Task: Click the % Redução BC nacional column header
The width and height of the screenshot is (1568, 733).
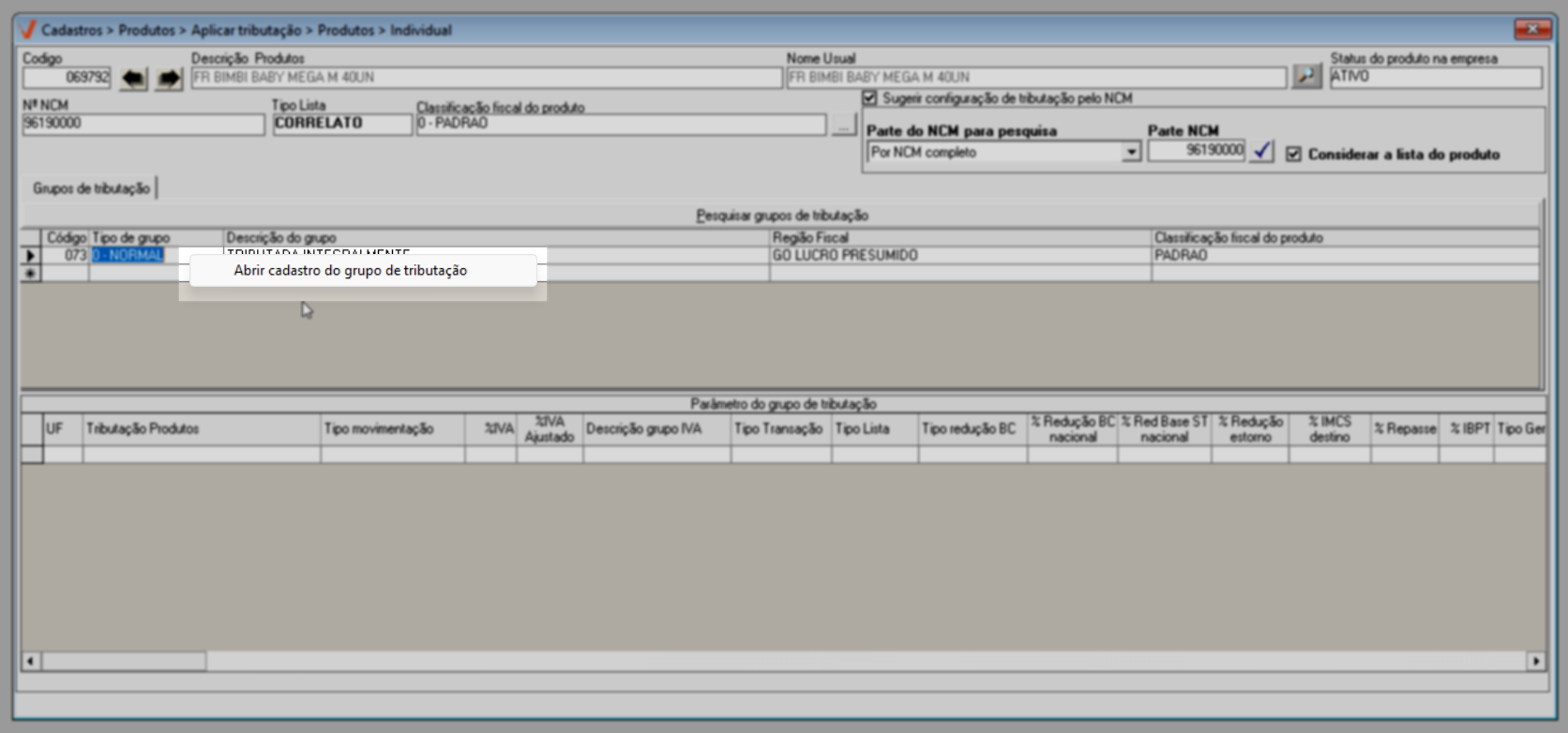Action: 1073,429
